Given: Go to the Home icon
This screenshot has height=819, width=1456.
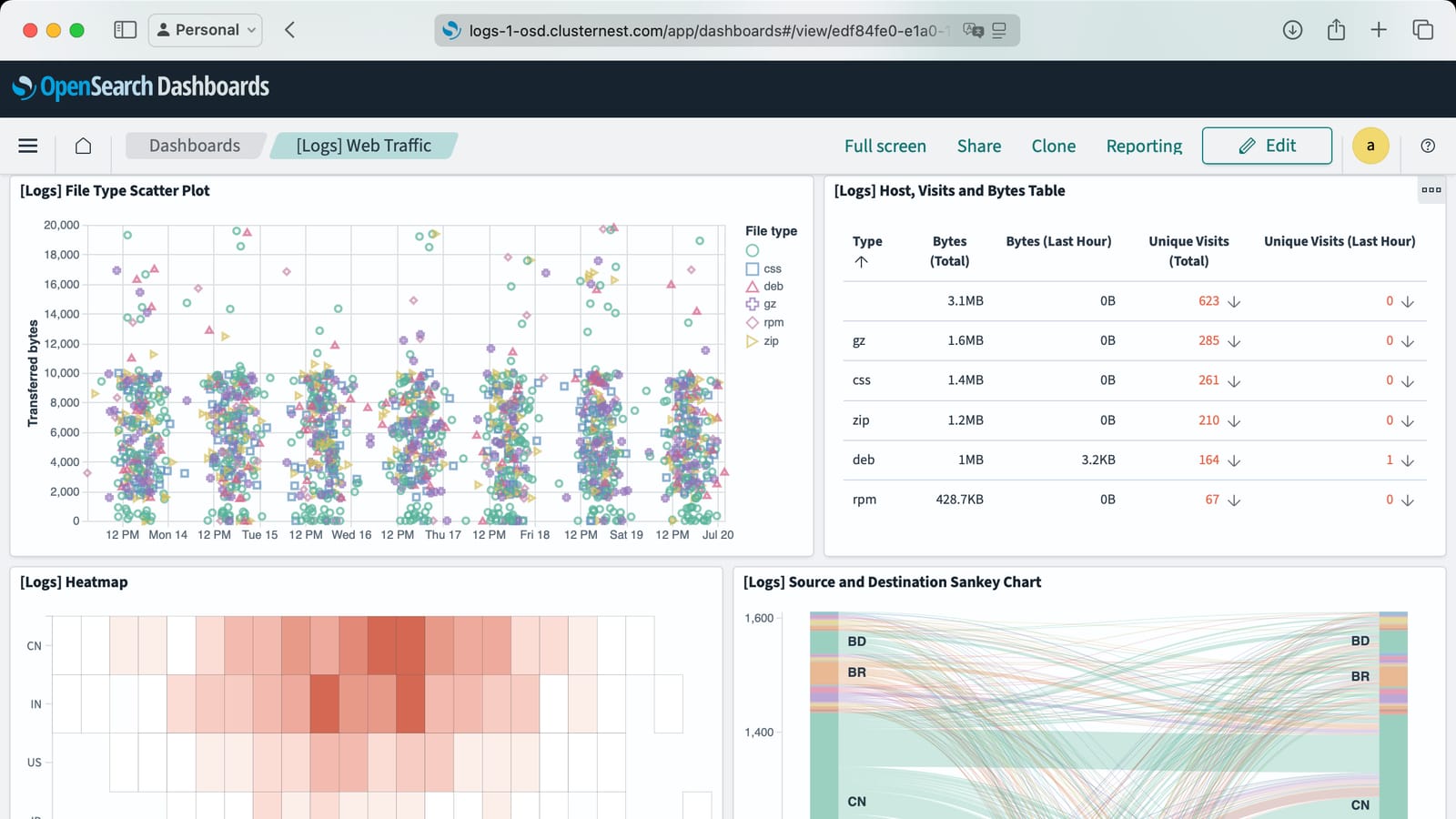Looking at the screenshot, I should 83,146.
